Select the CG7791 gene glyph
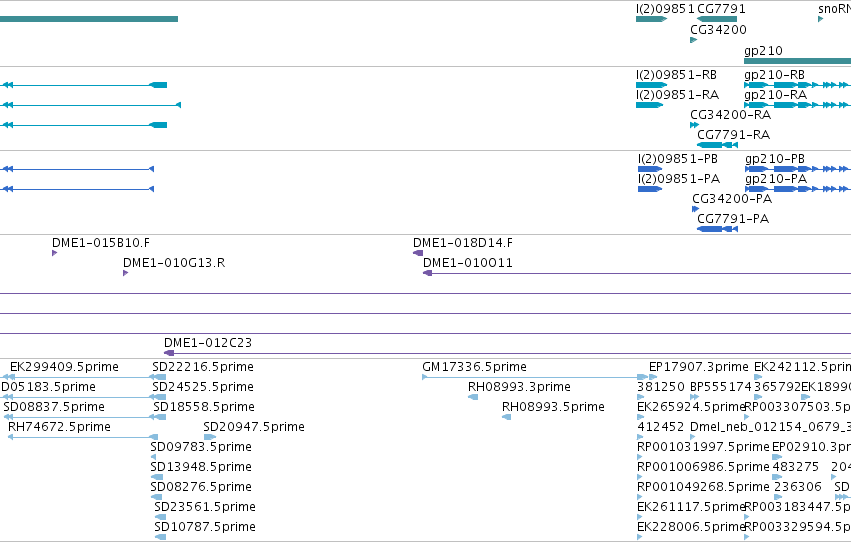Image resolution: width=851 pixels, height=542 pixels. point(717,19)
